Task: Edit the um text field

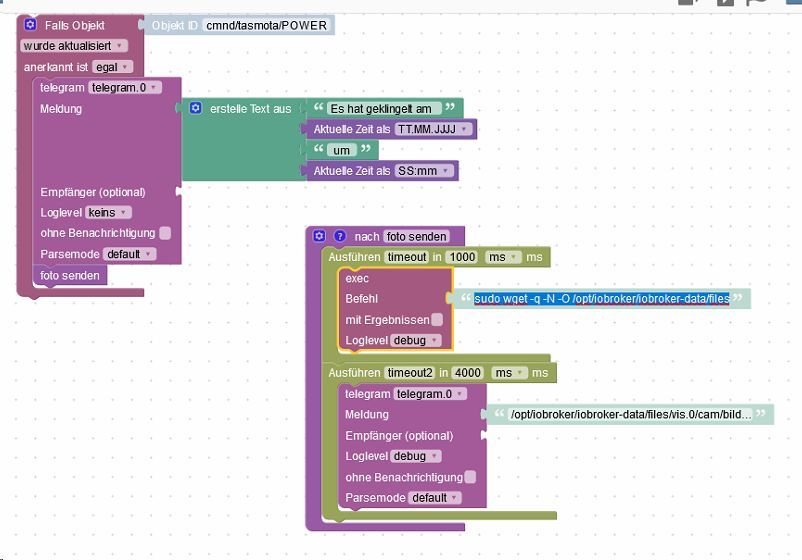Action: coord(342,150)
